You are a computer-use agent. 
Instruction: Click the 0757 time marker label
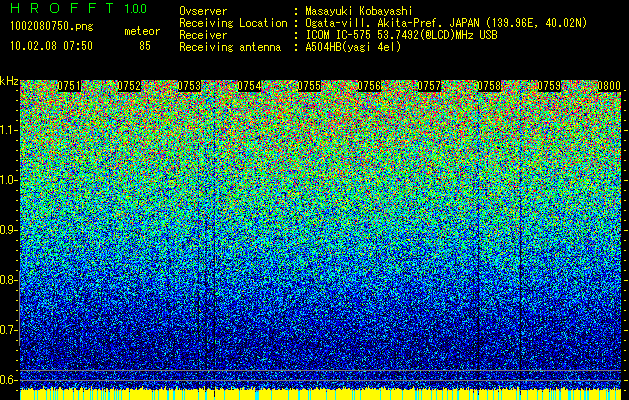(x=429, y=86)
